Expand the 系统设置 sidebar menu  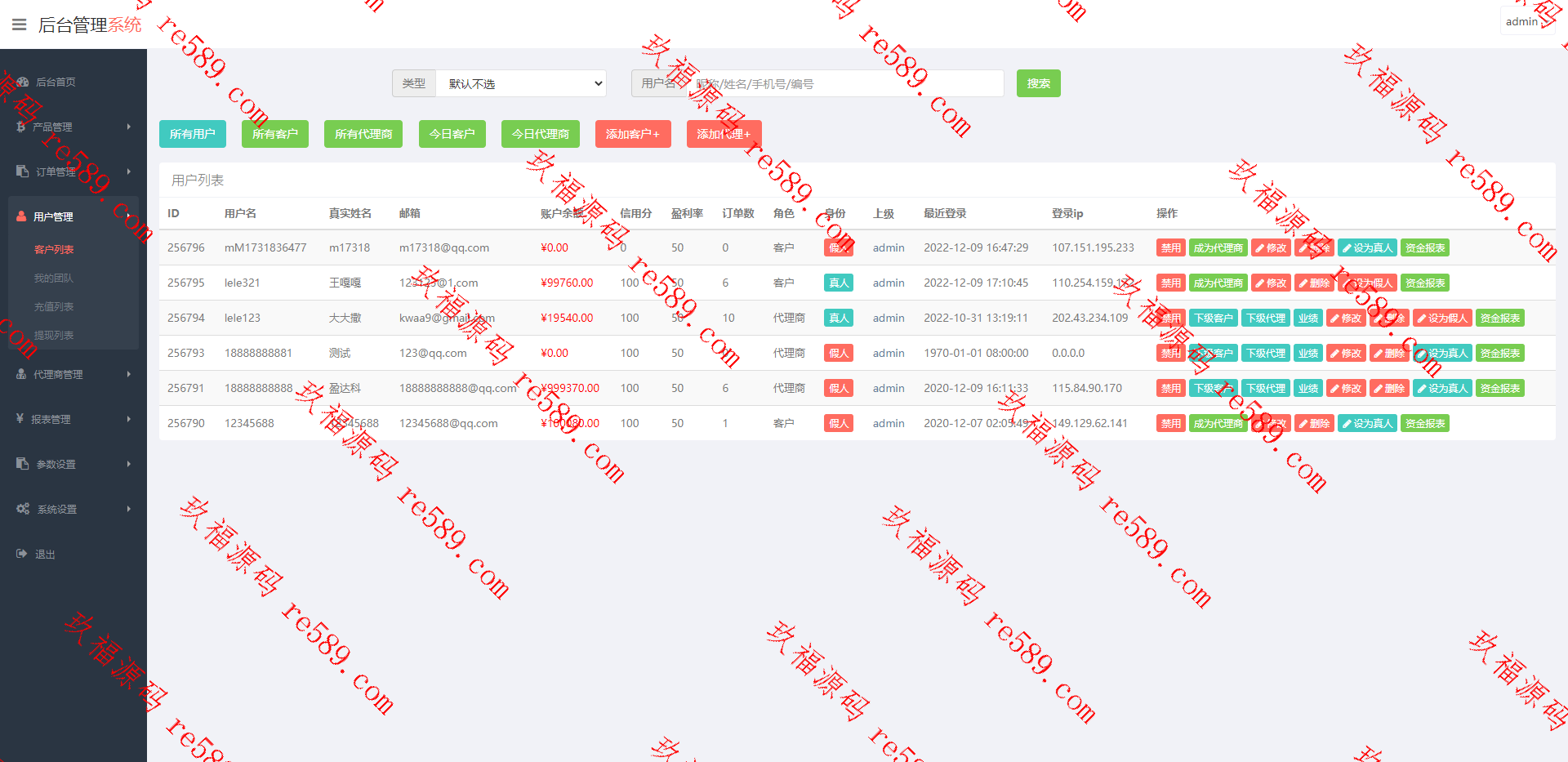coord(73,509)
